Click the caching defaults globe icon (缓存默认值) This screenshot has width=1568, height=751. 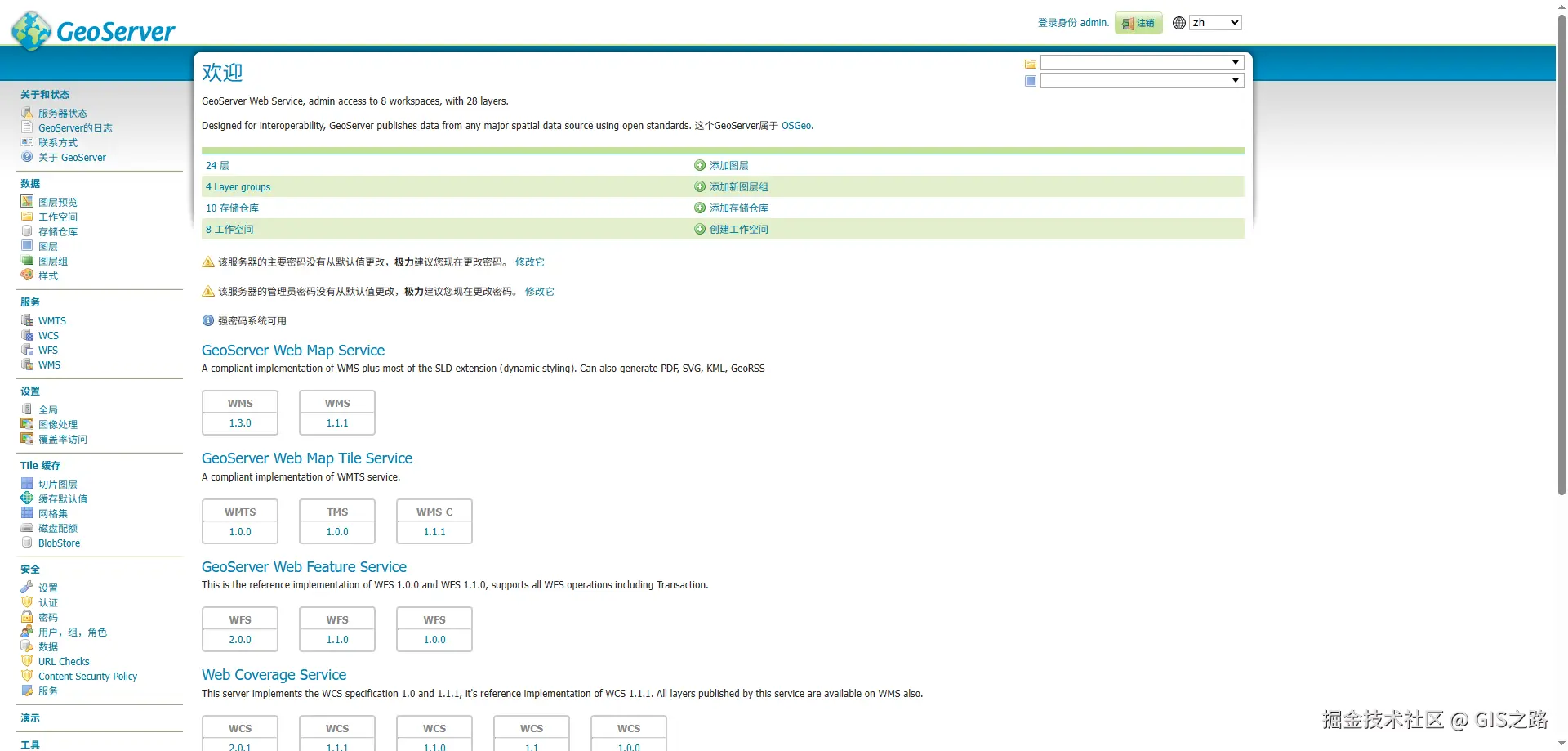point(27,498)
